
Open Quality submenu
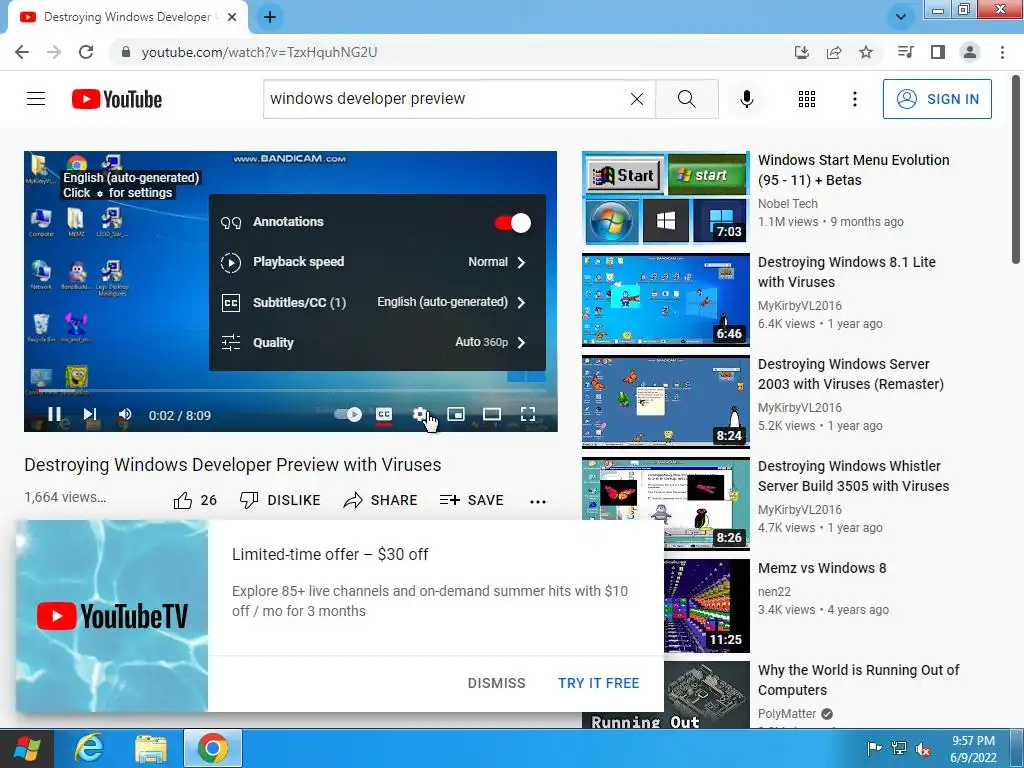pyautogui.click(x=377, y=342)
